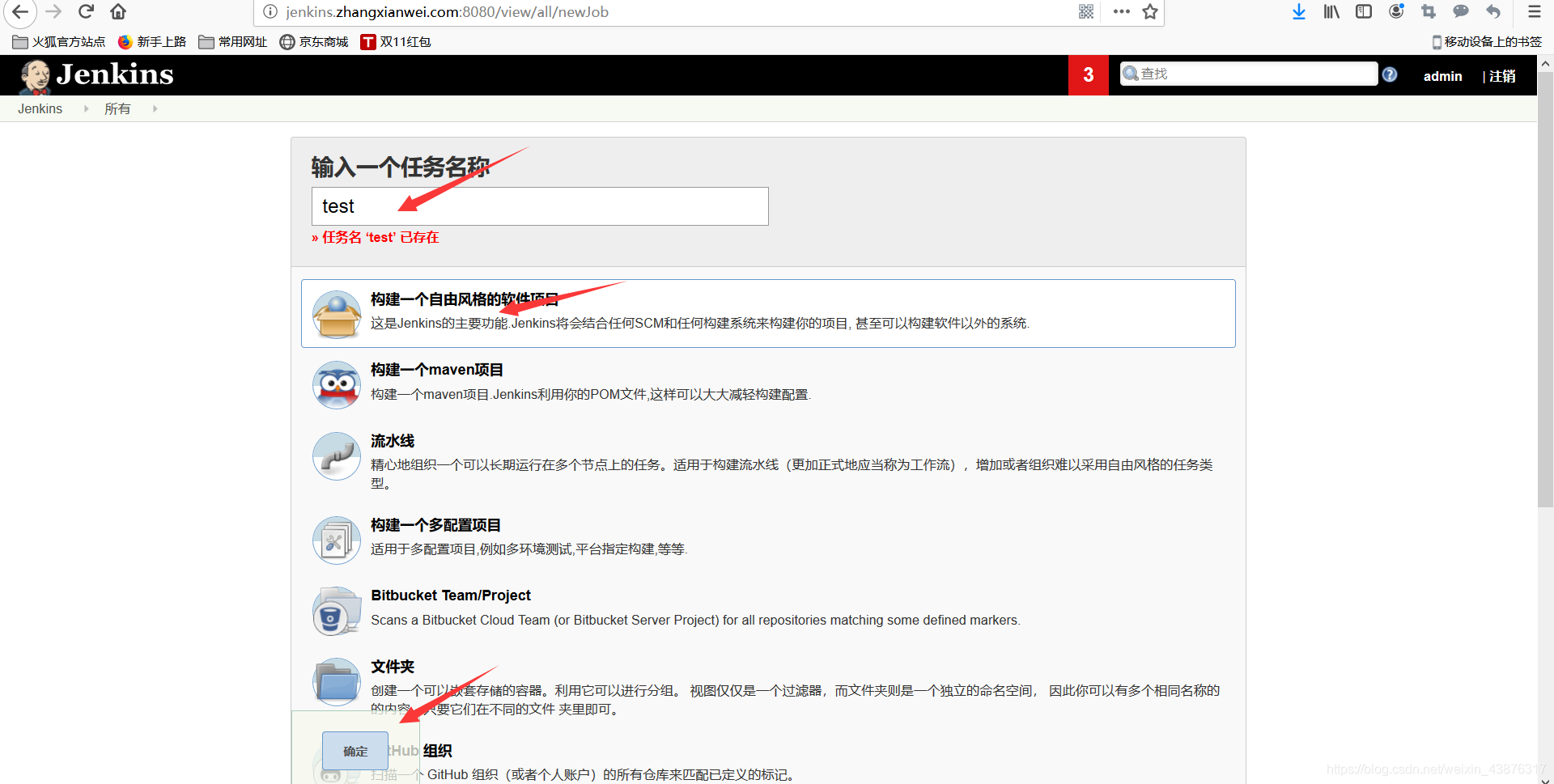Open the search help question icon
Screen dimensions: 1554x784
click(1390, 74)
